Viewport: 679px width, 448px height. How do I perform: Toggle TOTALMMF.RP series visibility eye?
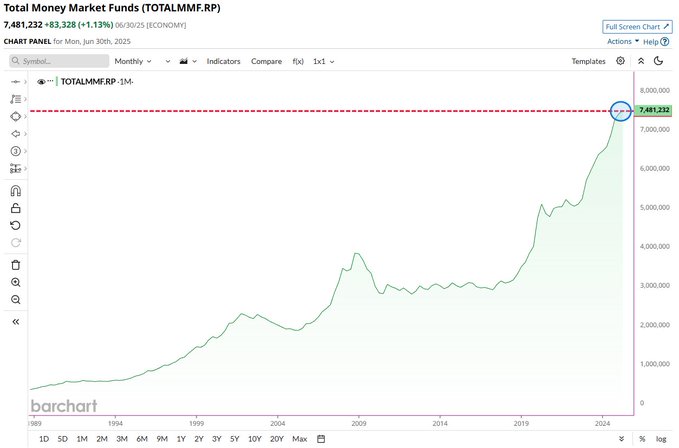click(x=41, y=82)
